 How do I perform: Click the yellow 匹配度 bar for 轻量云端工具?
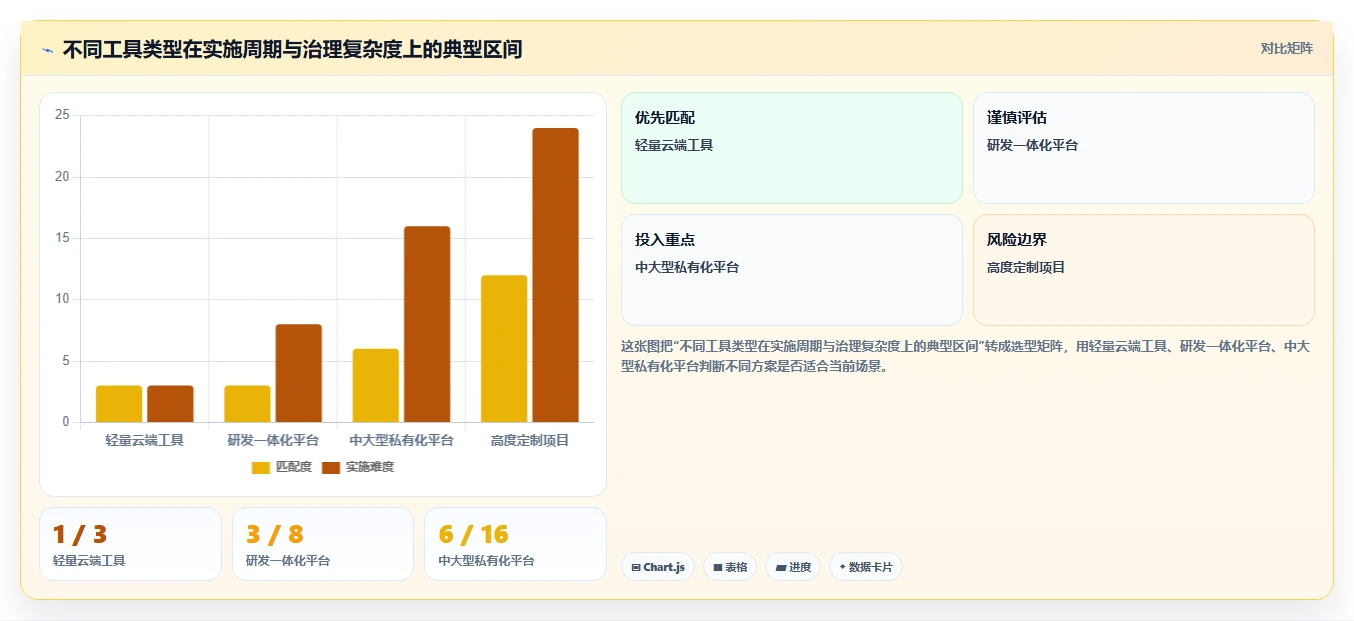tap(119, 404)
